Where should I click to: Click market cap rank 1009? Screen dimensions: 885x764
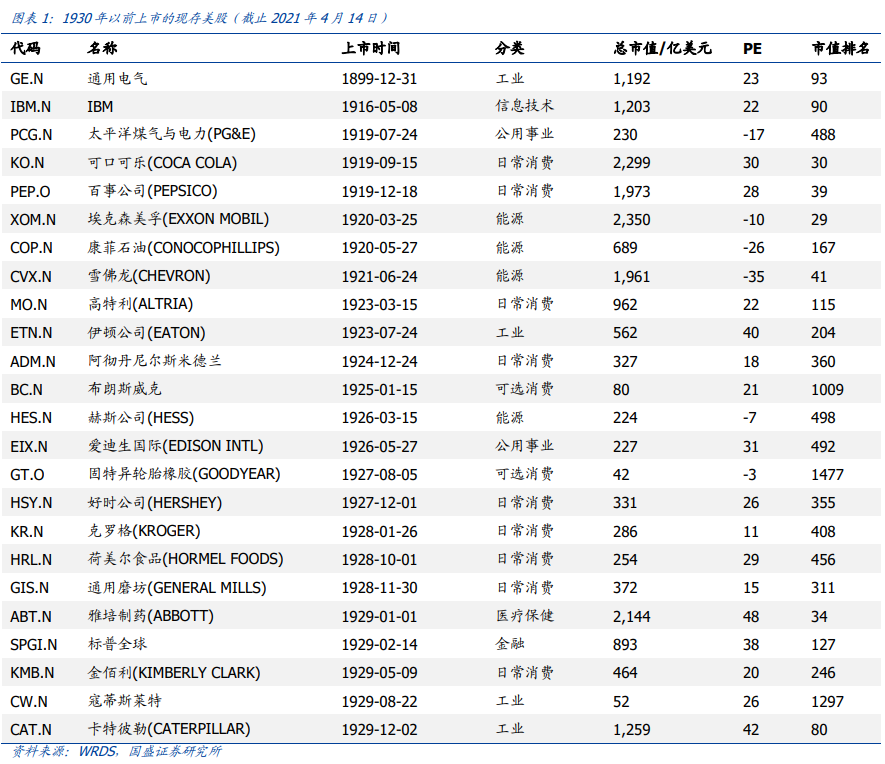827,389
